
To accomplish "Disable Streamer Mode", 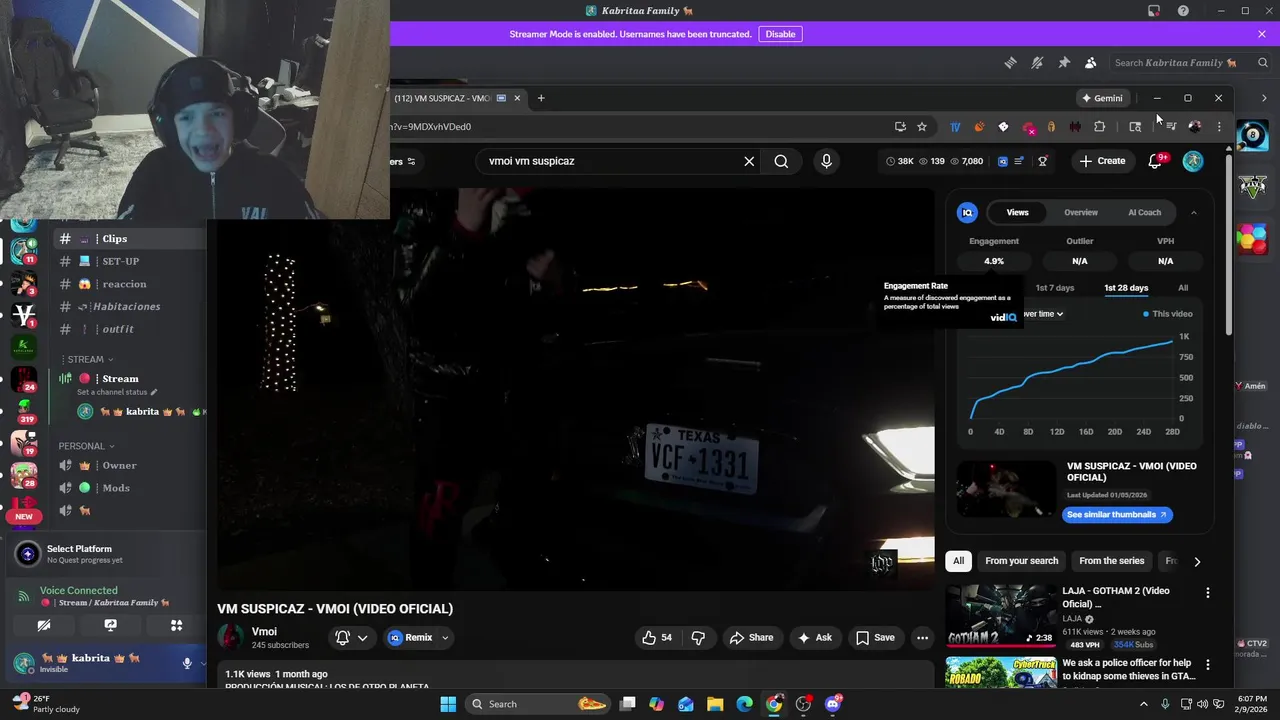I will 780,34.
